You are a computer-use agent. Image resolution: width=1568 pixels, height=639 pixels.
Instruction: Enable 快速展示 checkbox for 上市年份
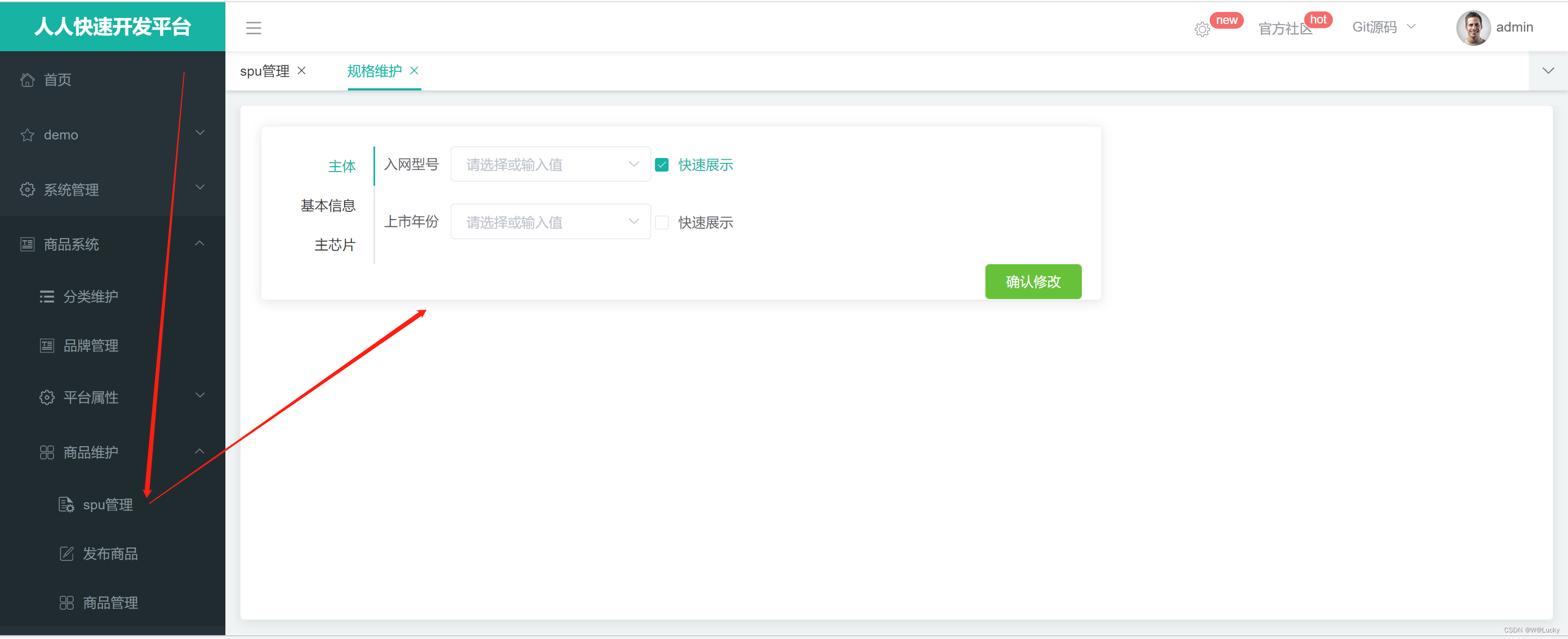[661, 222]
